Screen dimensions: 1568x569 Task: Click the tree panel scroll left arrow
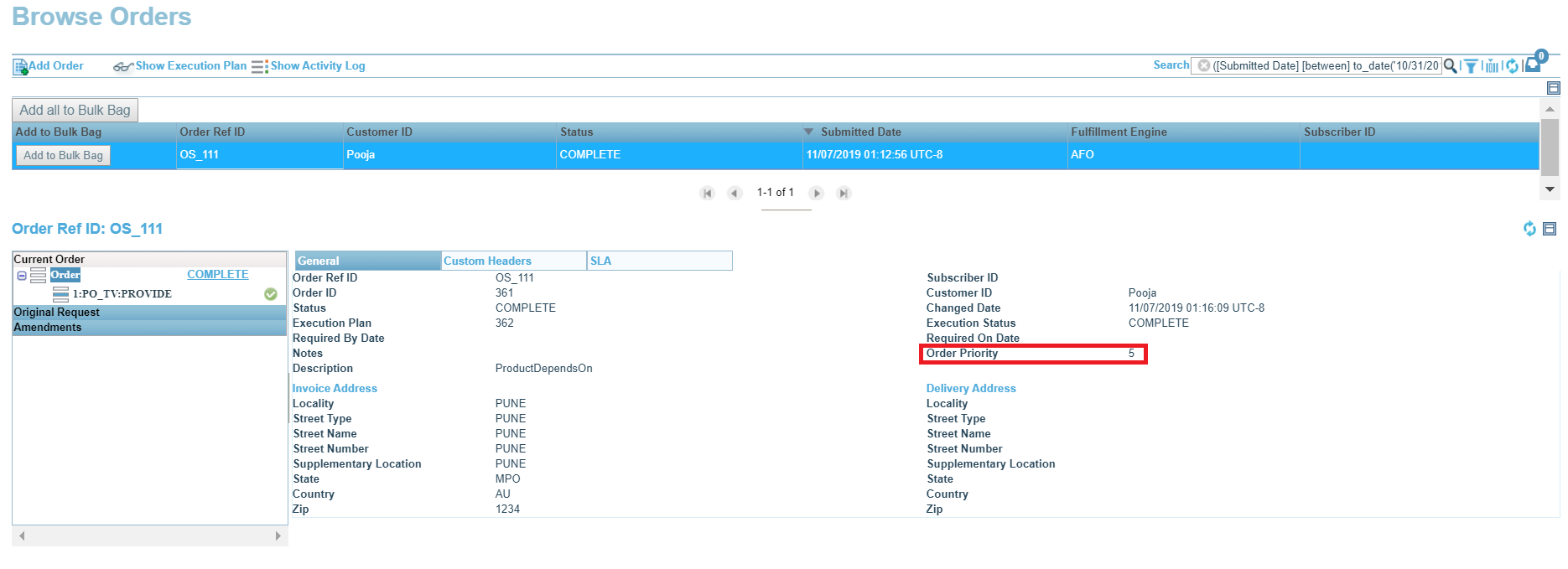(22, 535)
